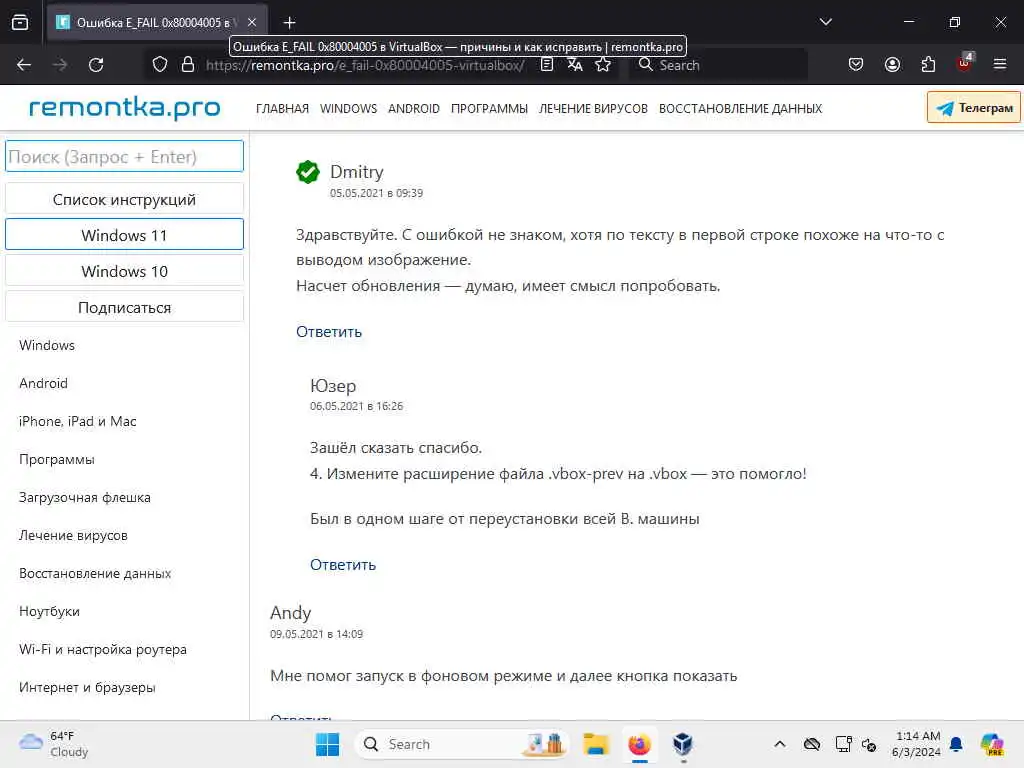Image resolution: width=1024 pixels, height=768 pixels.
Task: Click Dmitry's verified checkmark avatar
Action: pos(308,172)
